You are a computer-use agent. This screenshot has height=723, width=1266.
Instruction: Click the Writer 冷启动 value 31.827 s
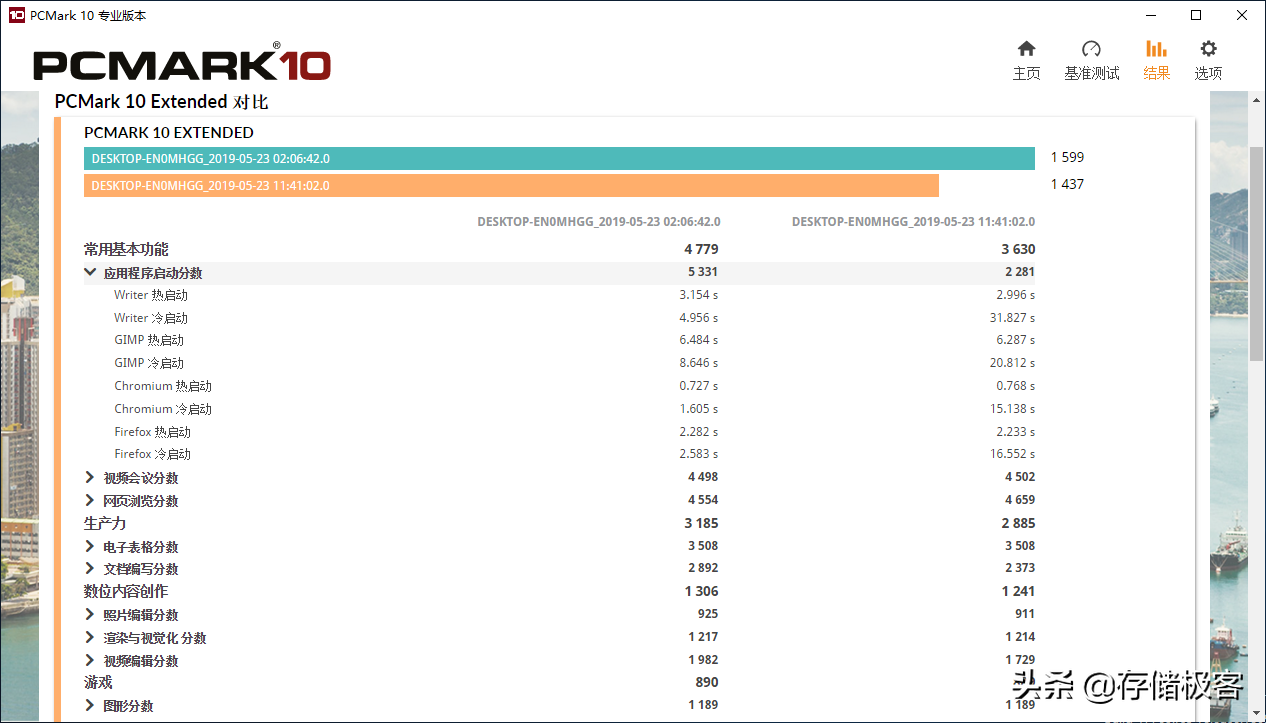coord(1013,318)
